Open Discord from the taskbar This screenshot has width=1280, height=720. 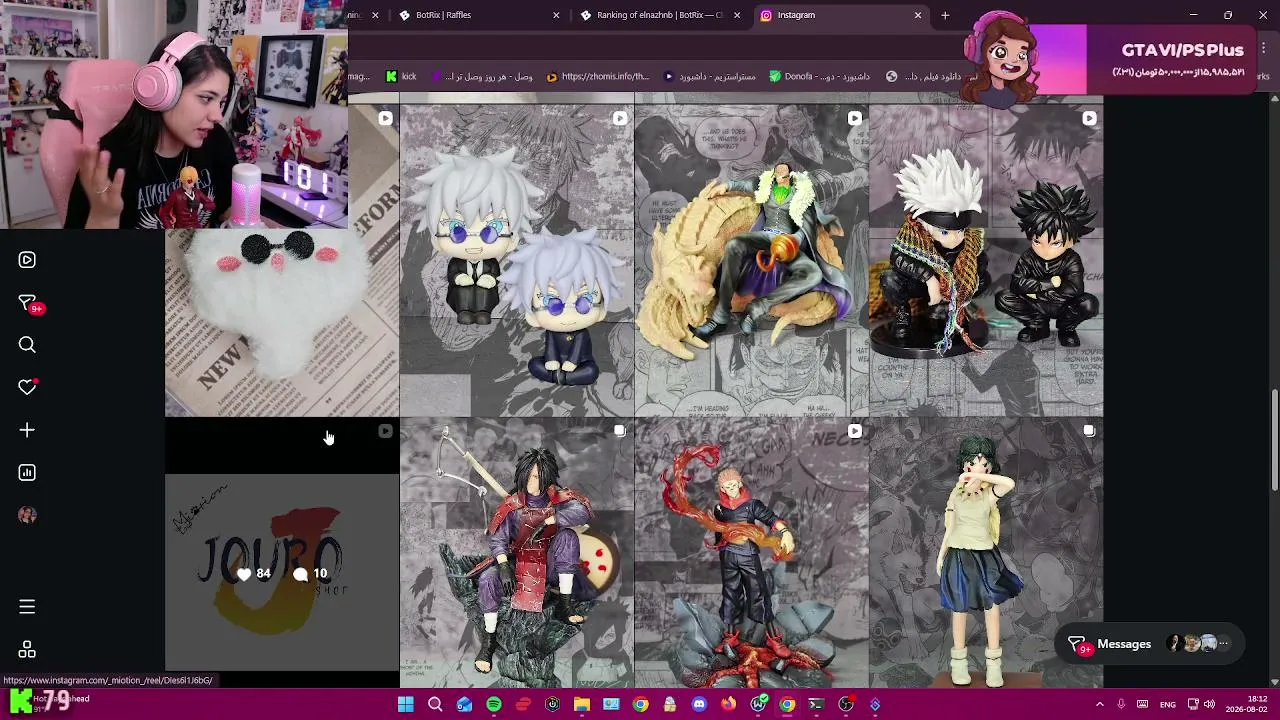click(x=699, y=704)
